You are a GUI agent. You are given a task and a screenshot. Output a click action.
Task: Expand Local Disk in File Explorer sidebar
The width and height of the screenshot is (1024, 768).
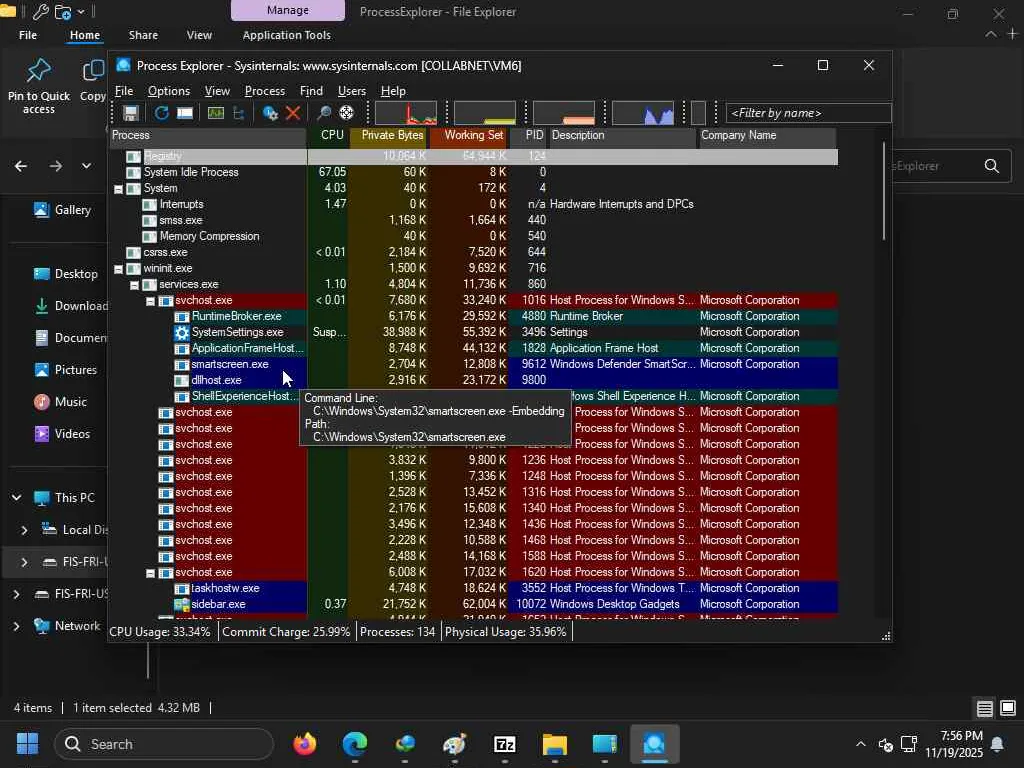coord(24,530)
